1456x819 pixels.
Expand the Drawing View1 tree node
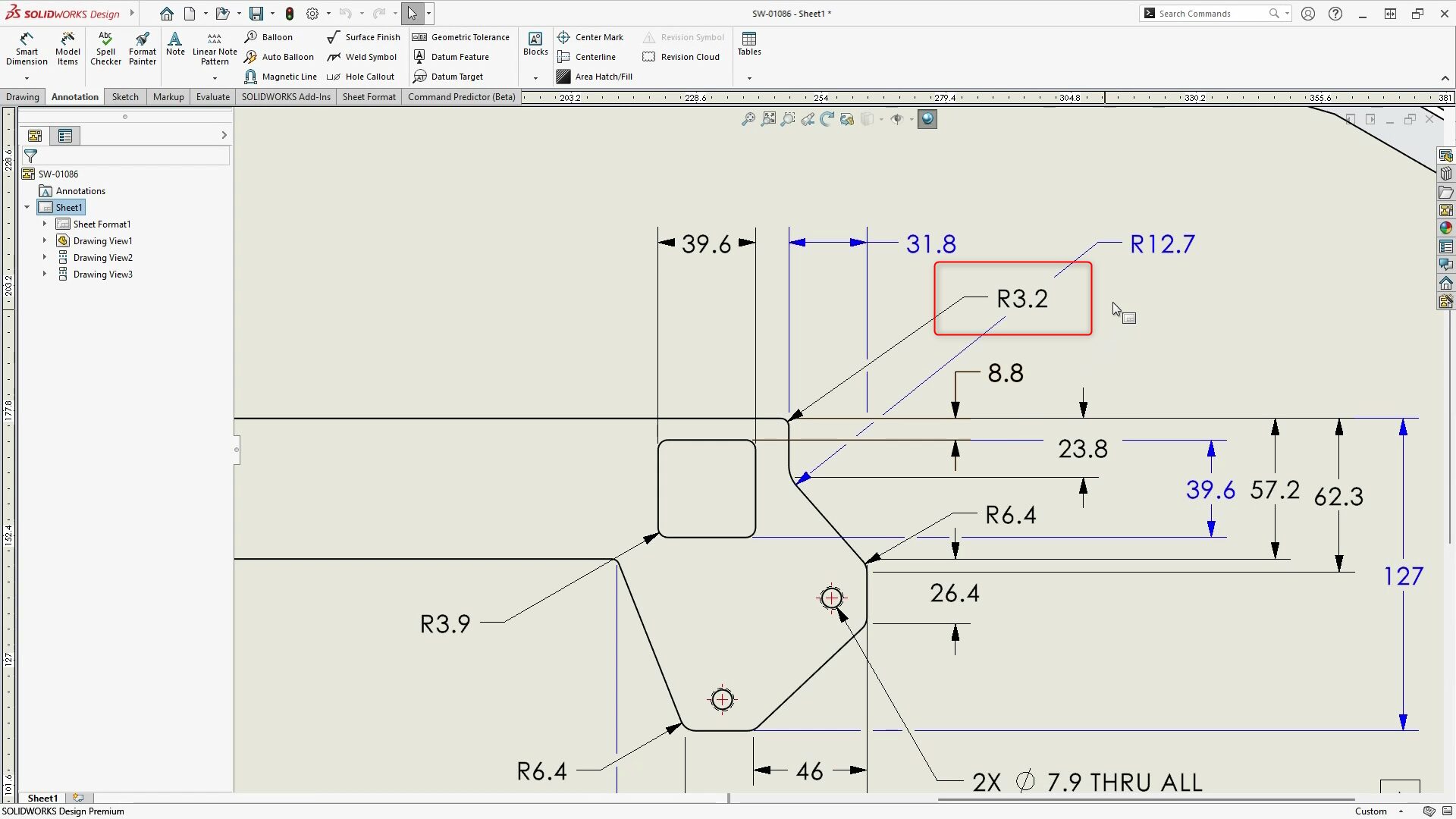pyautogui.click(x=45, y=241)
